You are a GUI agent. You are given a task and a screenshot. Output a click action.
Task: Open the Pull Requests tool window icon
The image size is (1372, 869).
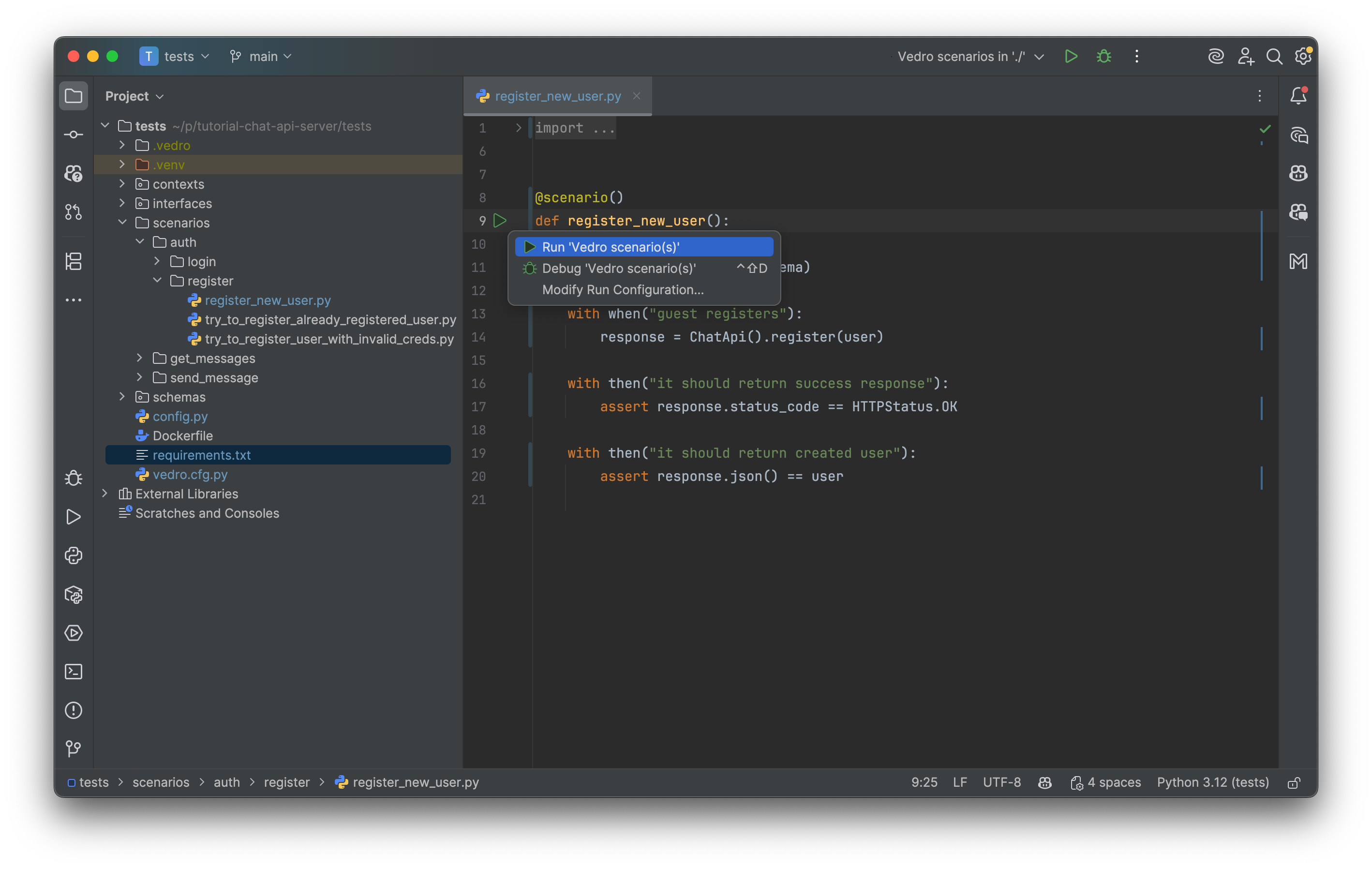coord(73,212)
